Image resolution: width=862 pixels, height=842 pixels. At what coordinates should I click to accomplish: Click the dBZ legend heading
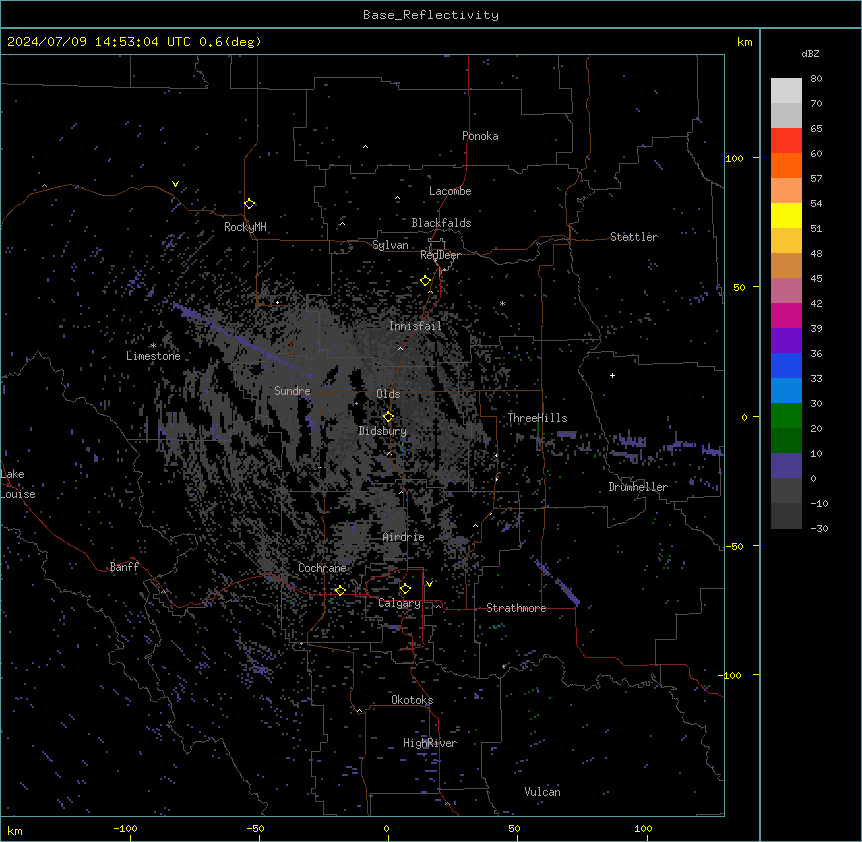pos(810,53)
